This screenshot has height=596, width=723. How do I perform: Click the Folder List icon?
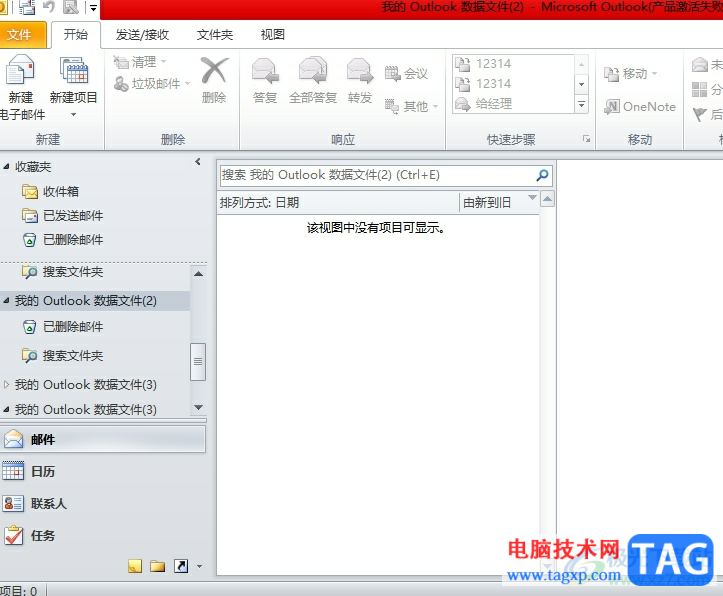click(x=158, y=566)
